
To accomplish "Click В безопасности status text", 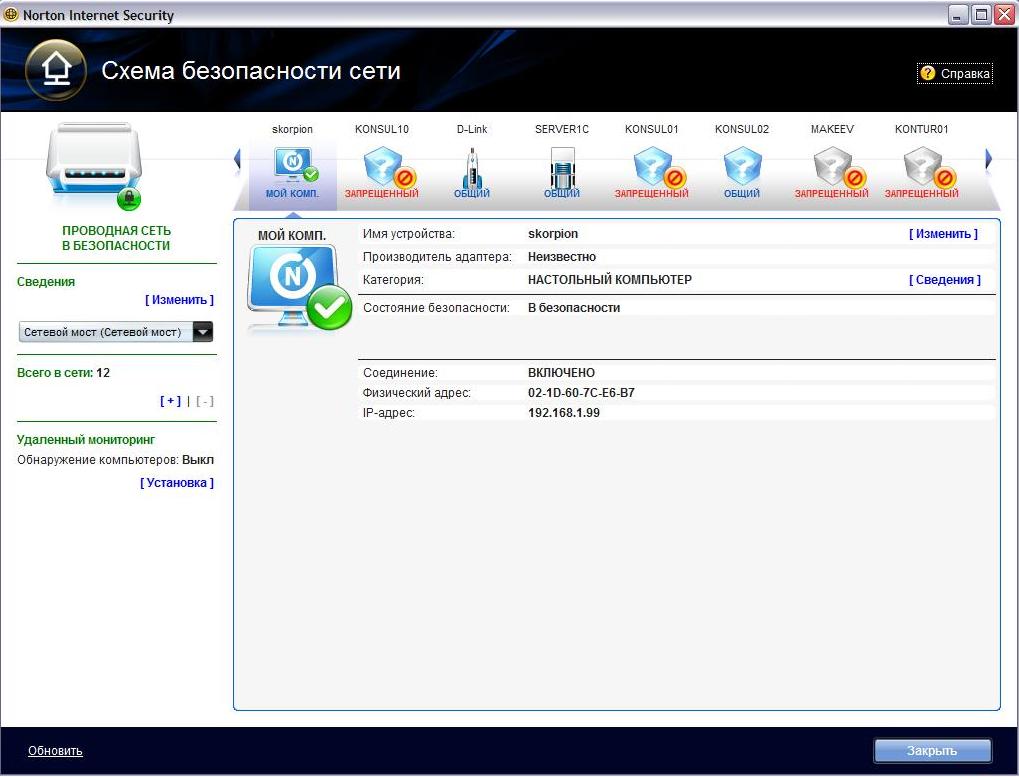I will coord(574,308).
